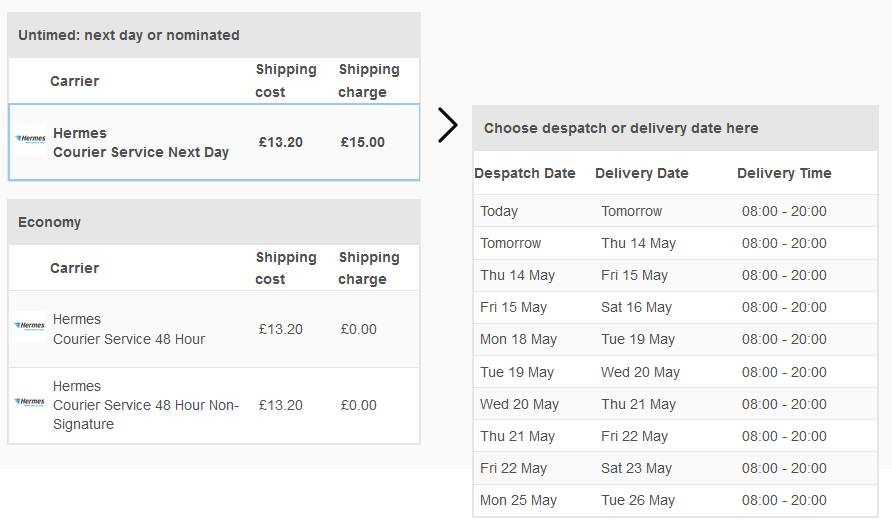This screenshot has width=892, height=530.
Task: Pick despatch Wed 20 May row
Action: (x=675, y=404)
